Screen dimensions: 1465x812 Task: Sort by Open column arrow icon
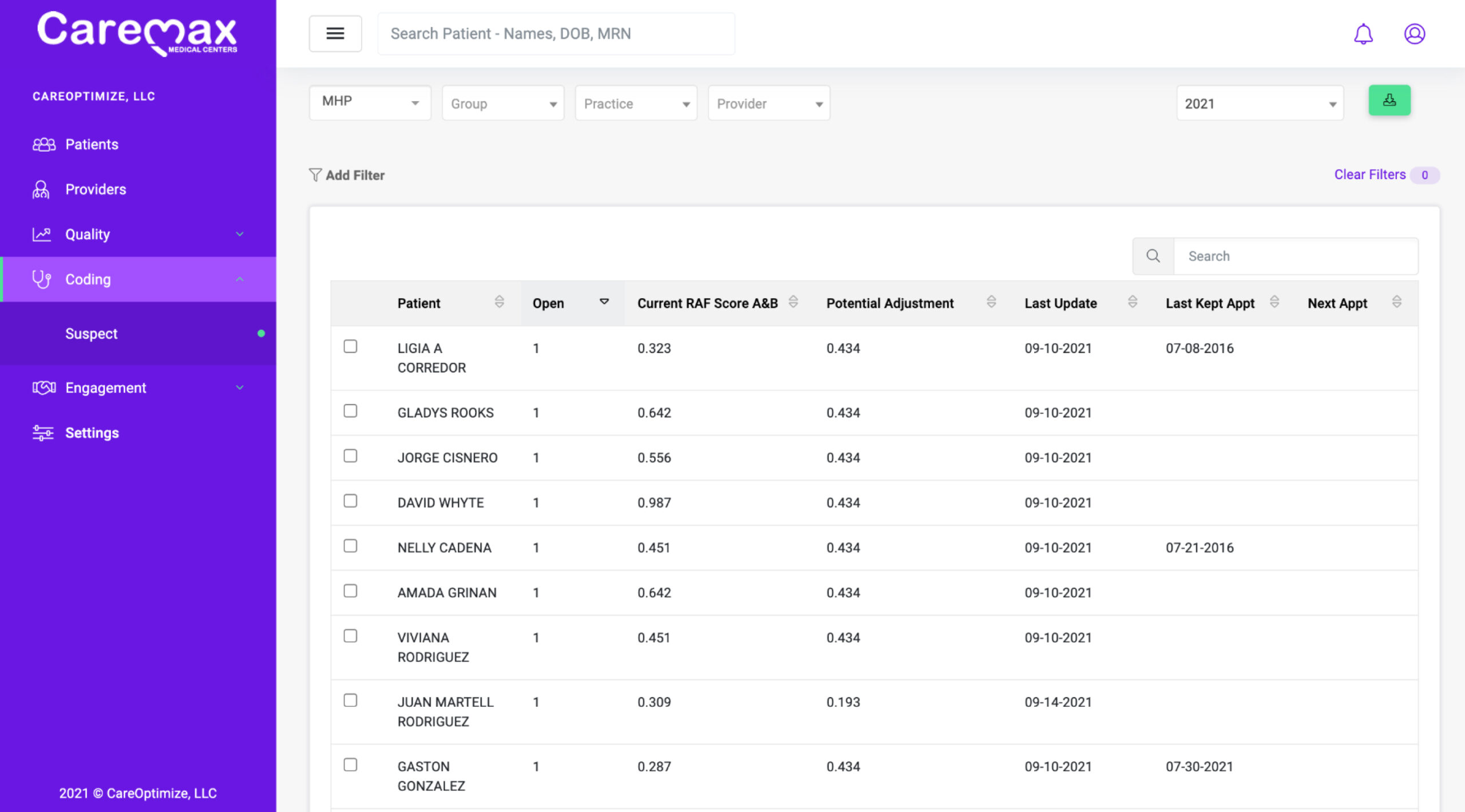click(x=604, y=301)
